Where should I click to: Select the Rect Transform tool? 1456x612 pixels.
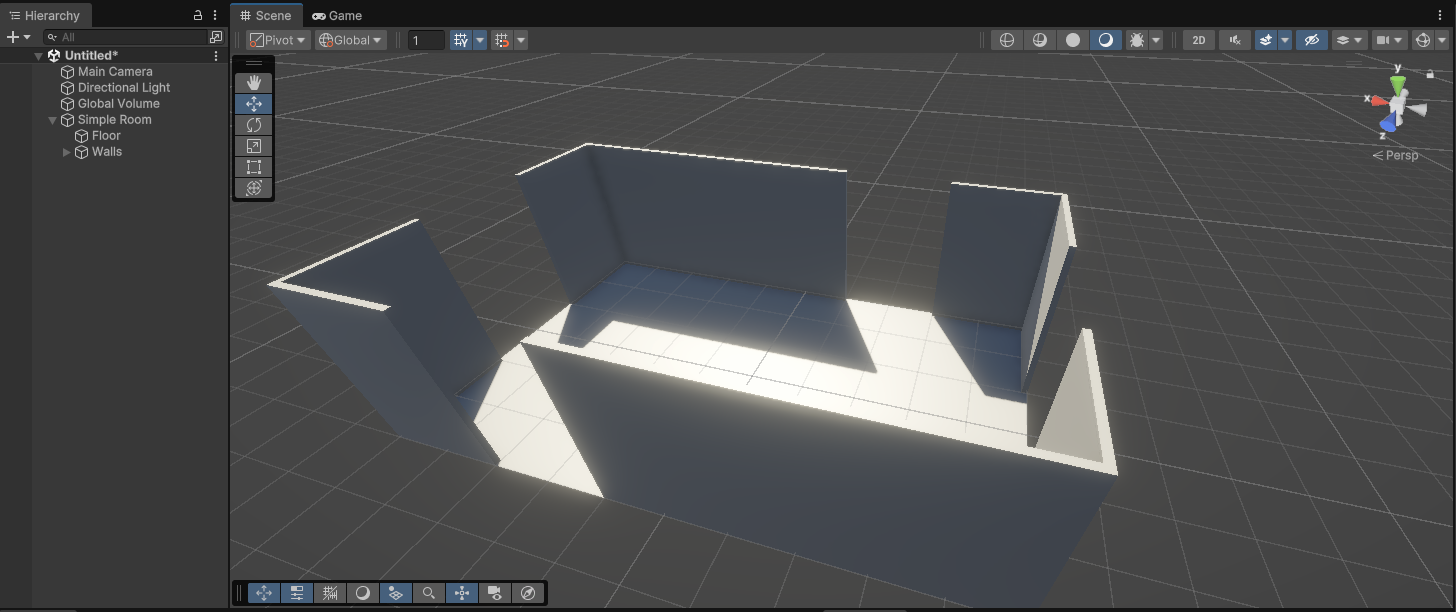253,166
